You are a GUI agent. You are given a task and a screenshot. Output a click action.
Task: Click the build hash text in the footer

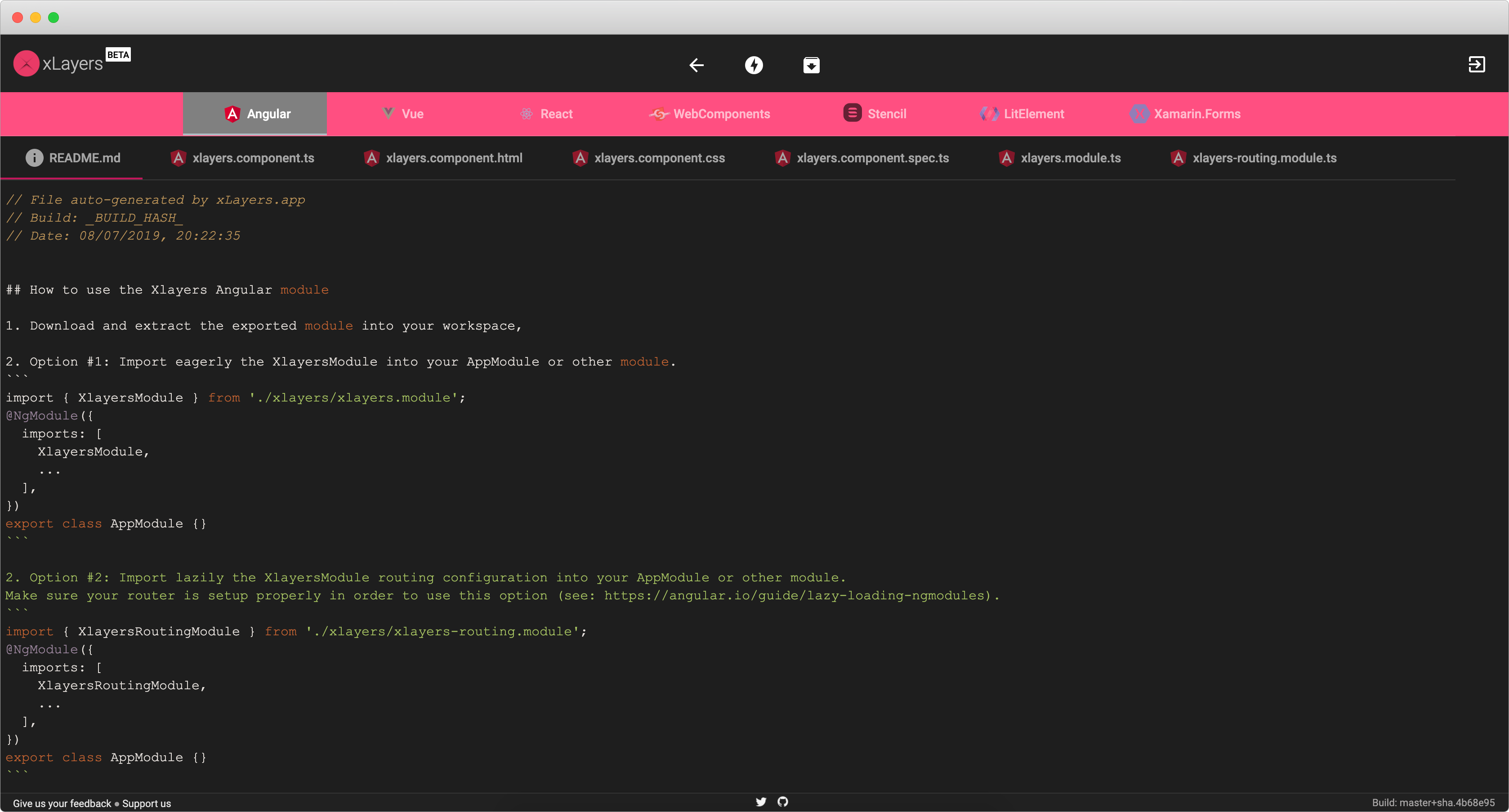[1433, 803]
